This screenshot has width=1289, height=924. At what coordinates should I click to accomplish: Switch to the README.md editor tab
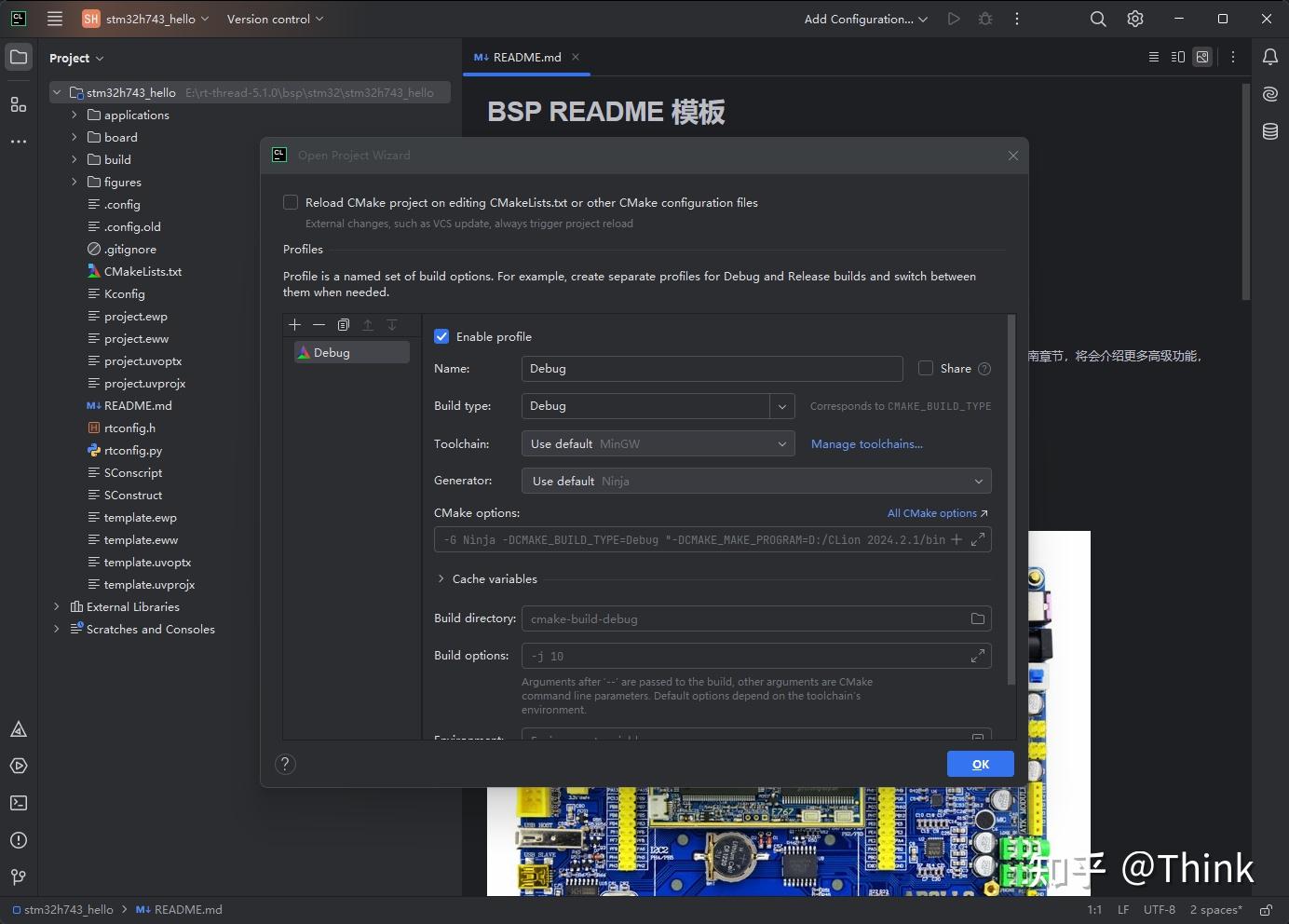tap(526, 57)
